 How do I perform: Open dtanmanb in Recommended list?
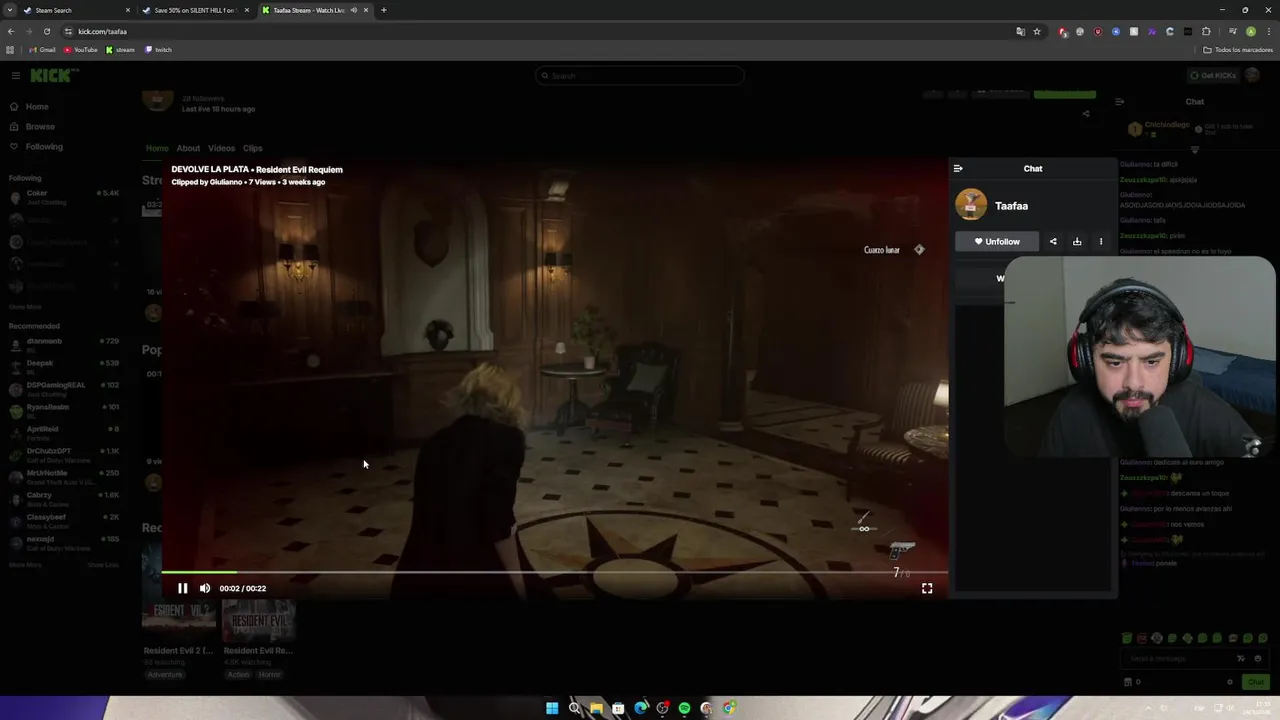point(64,345)
